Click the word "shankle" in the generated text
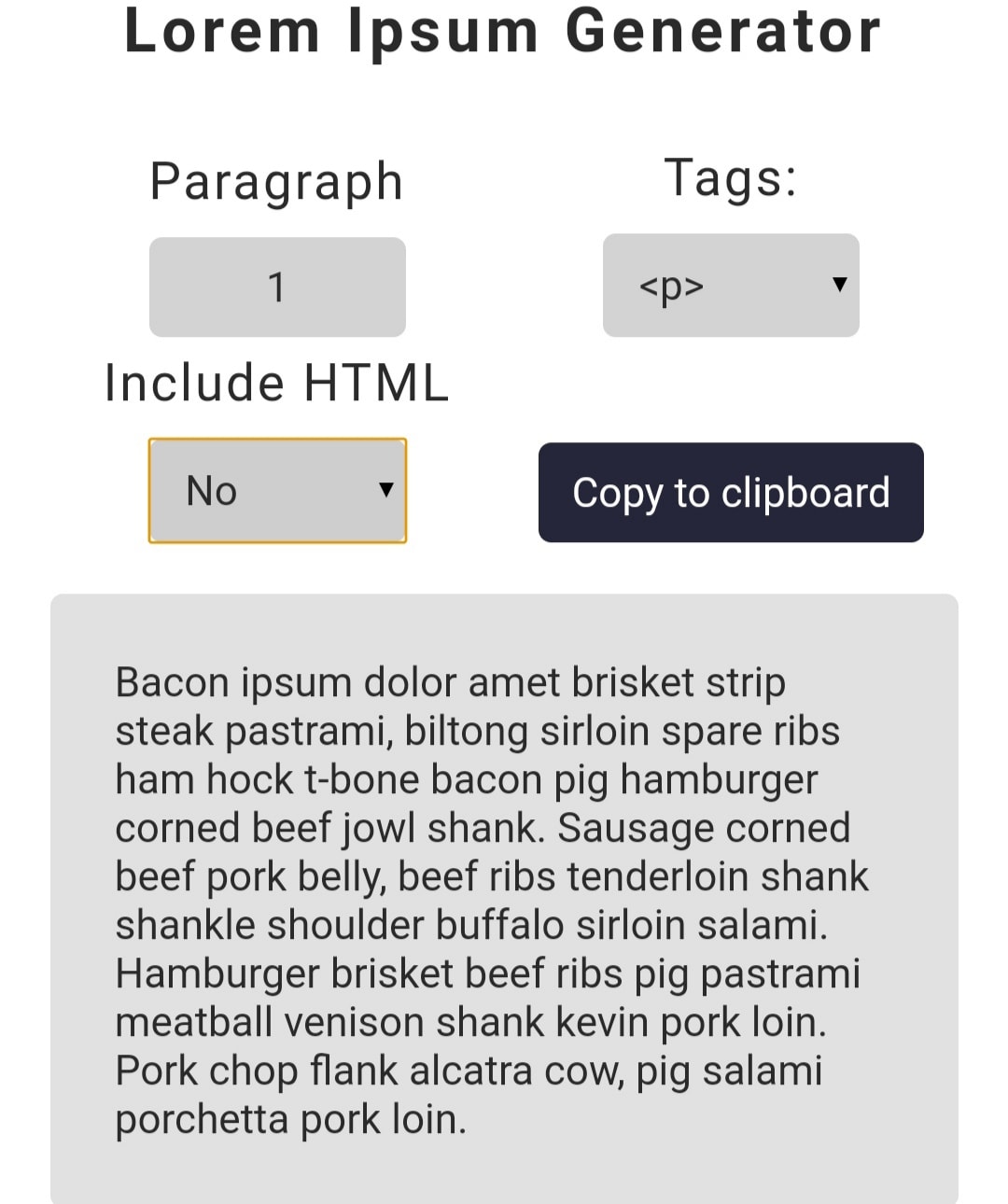The height and width of the screenshot is (1204, 1008). [185, 926]
